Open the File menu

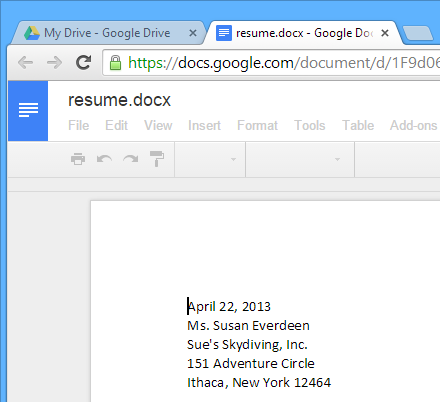pos(79,126)
